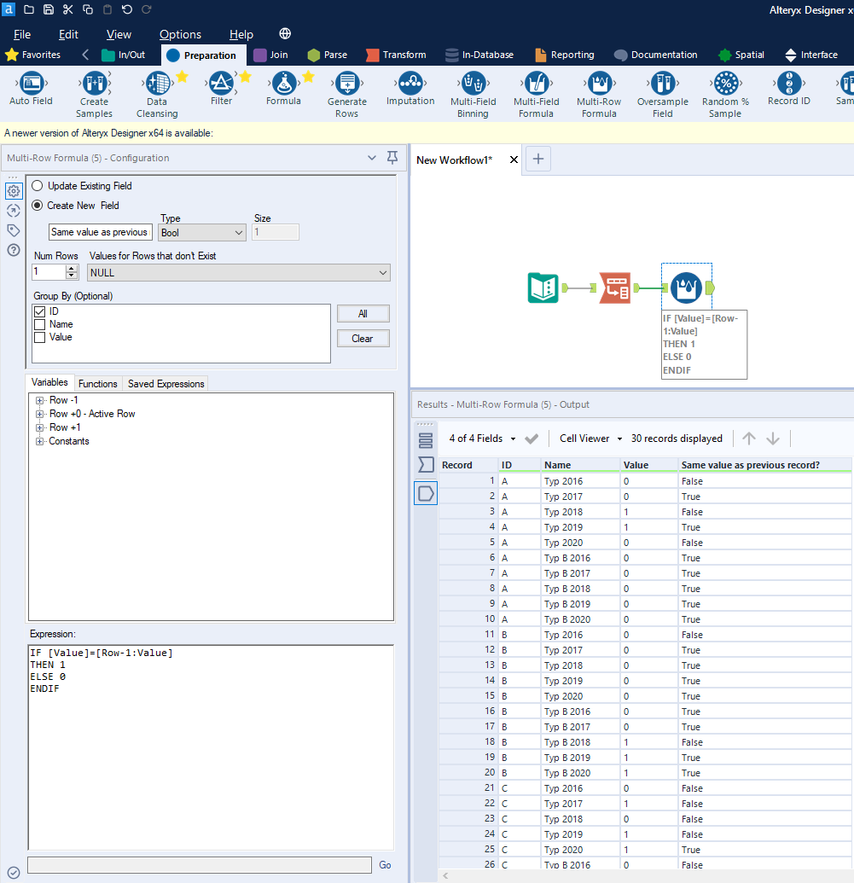Image resolution: width=854 pixels, height=883 pixels.
Task: Open the Type dropdown set to Bool
Action: click(x=202, y=232)
